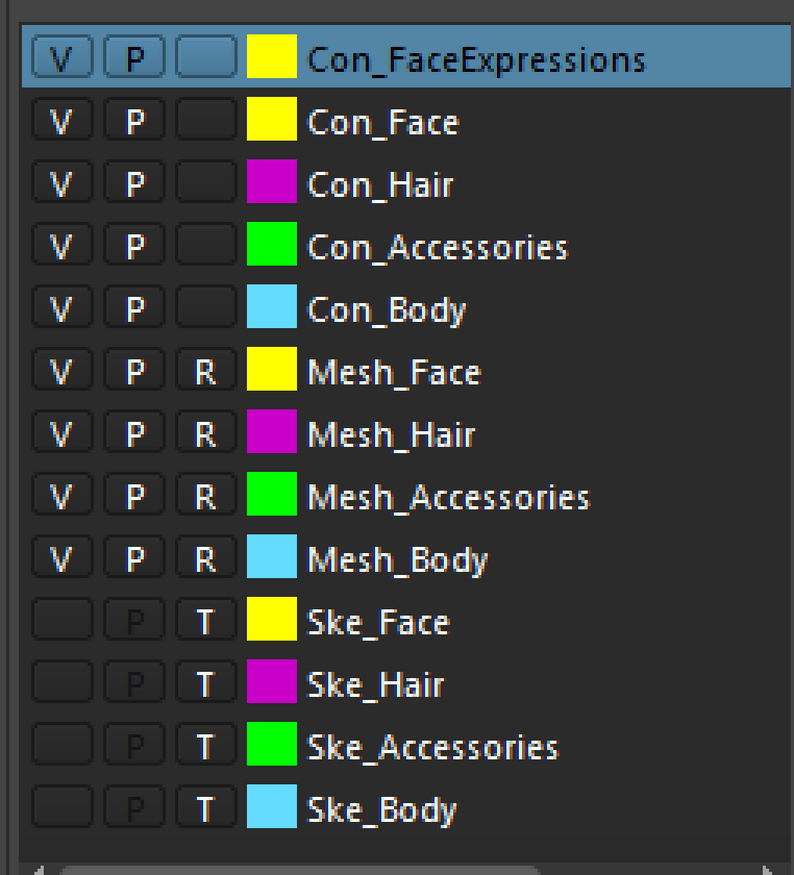Screen dimensions: 794x875
Task: Toggle the V button on Con_Face
Action: coord(62,120)
